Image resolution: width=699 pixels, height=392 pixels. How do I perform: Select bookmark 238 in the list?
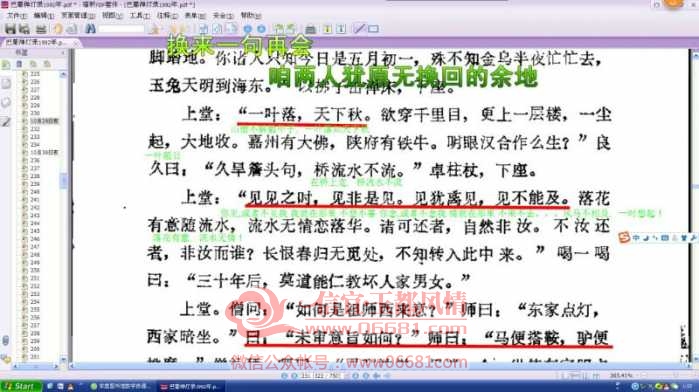coord(35,176)
